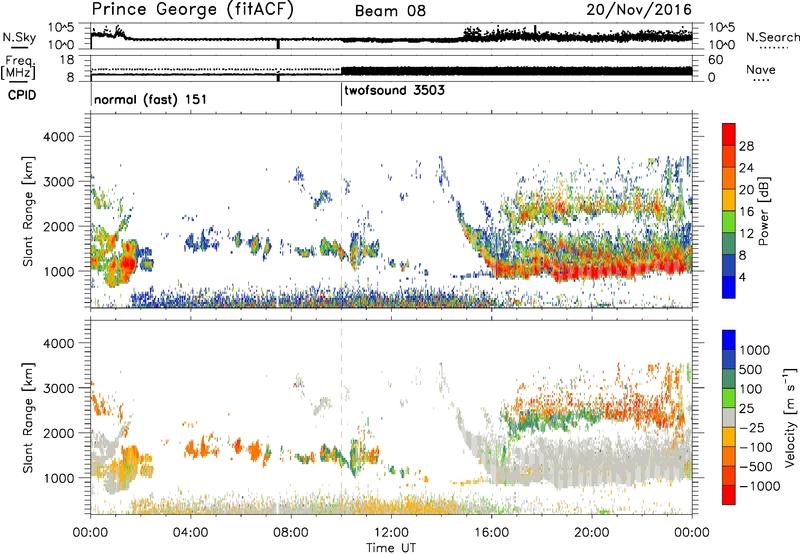Click the 04:00 time tick label

[x=190, y=533]
